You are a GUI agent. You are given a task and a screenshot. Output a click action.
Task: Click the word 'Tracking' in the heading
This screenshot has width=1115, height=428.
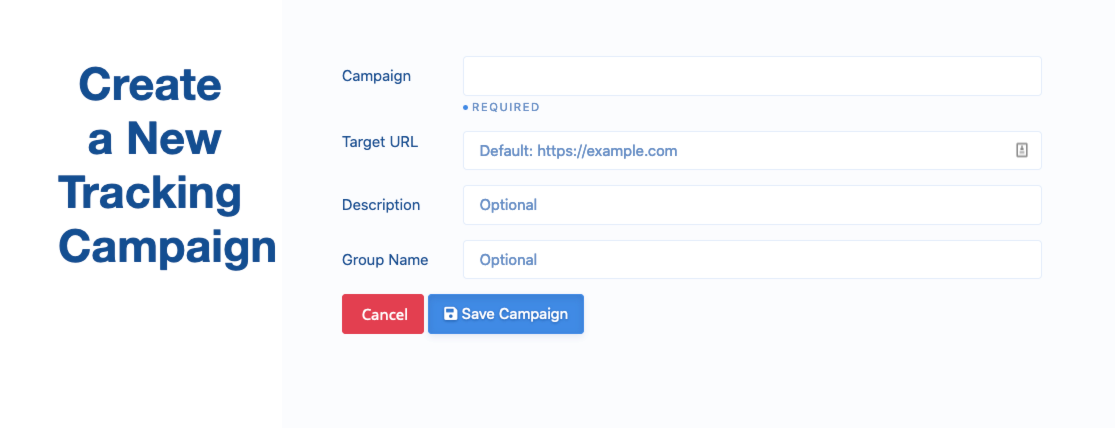click(150, 193)
